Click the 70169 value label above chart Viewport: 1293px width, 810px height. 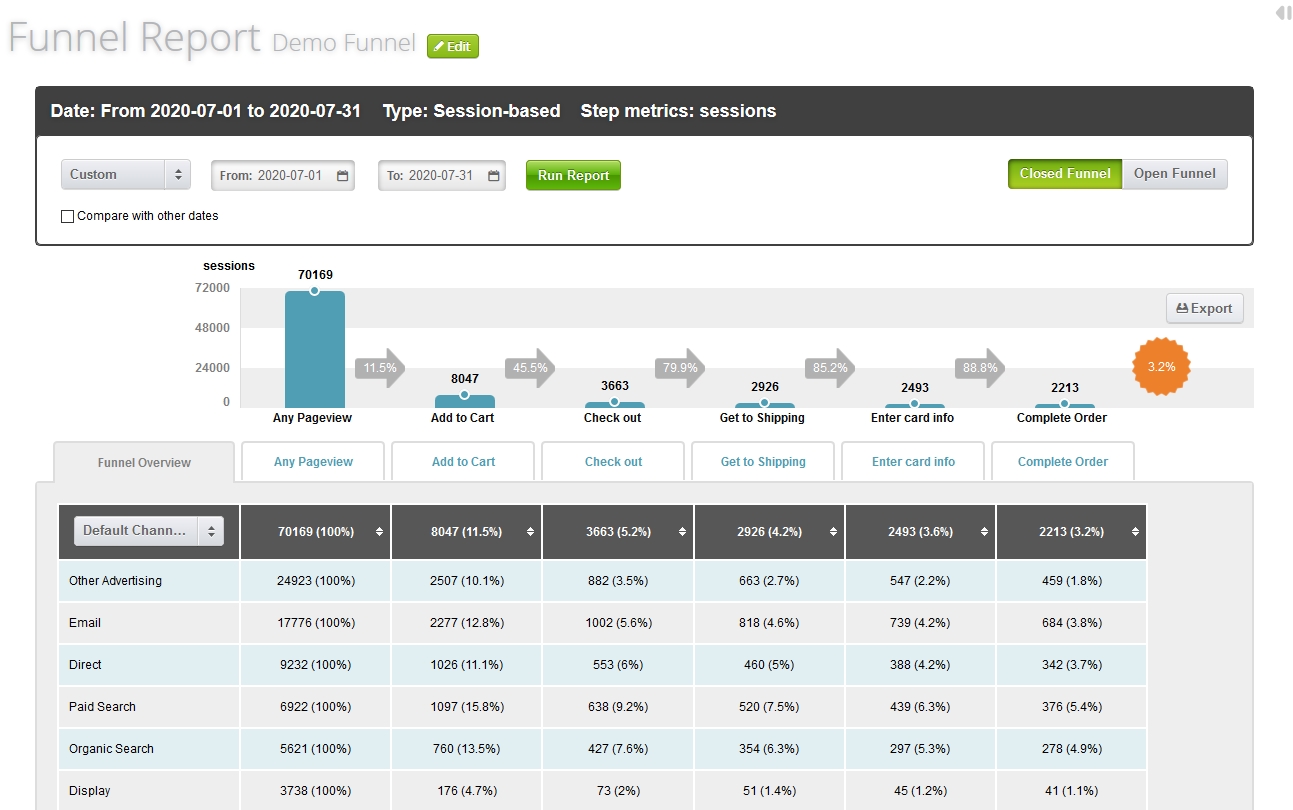315,274
